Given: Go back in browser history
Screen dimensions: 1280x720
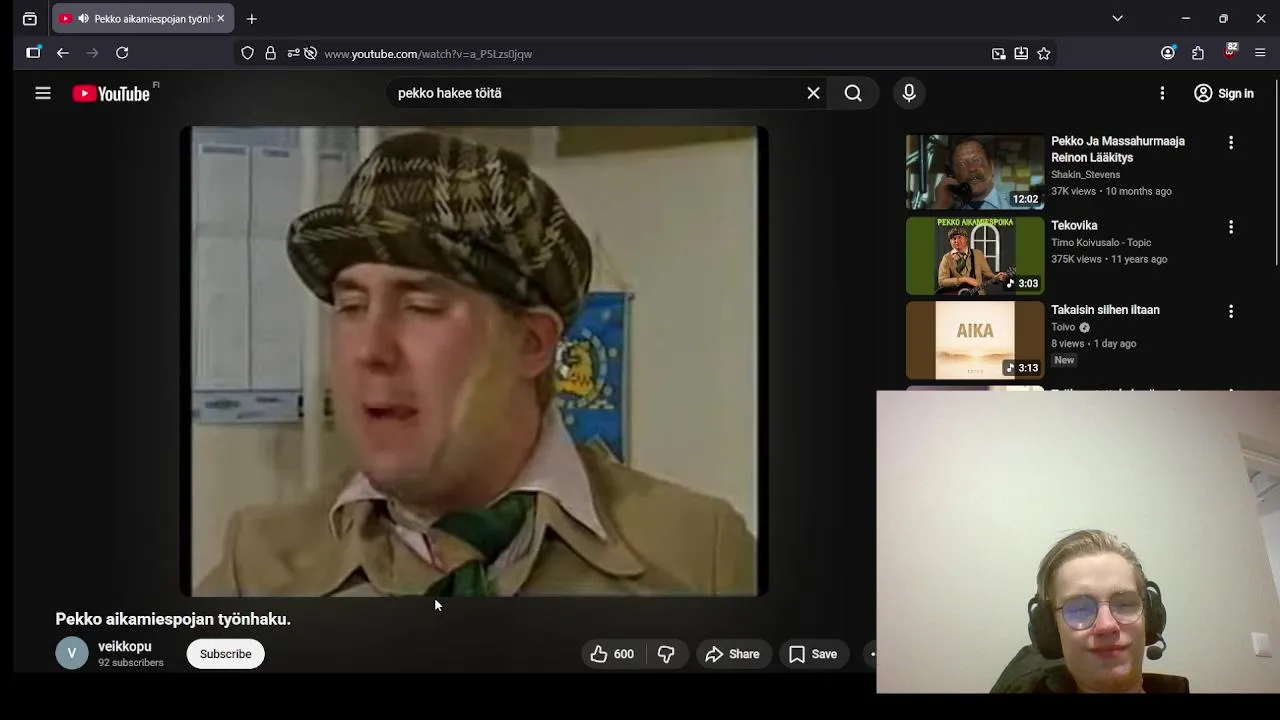Looking at the screenshot, I should pos(63,53).
